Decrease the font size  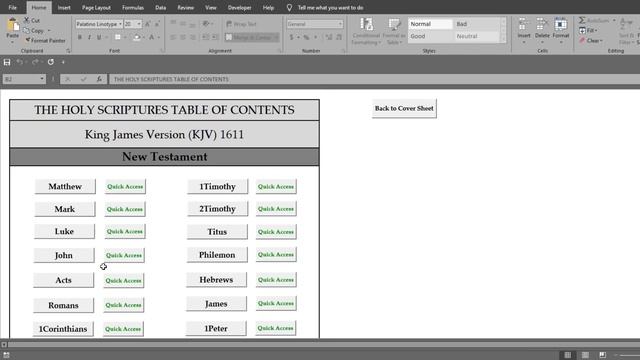pyautogui.click(x=157, y=24)
